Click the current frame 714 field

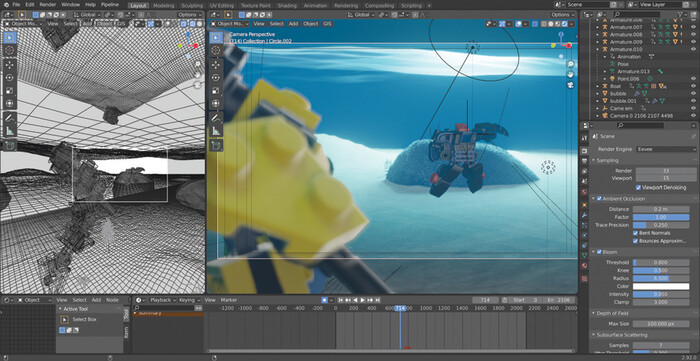coord(485,300)
